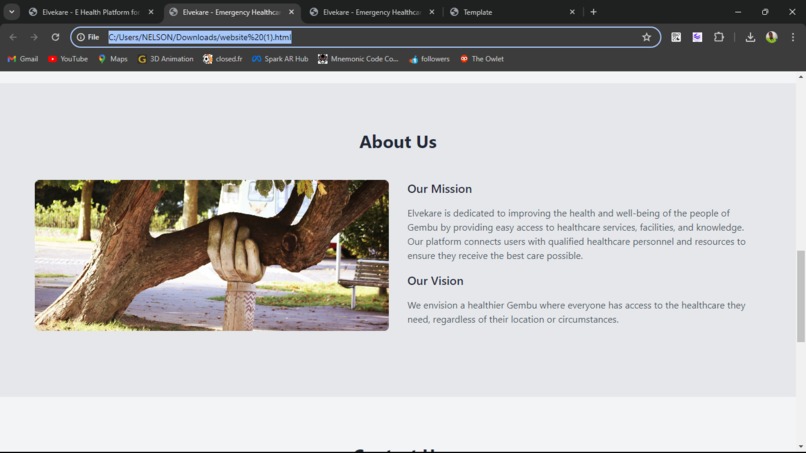This screenshot has width=806, height=453.
Task: Select the active 'Elvekare - Emergency Healthcare' tab
Action: click(x=231, y=12)
